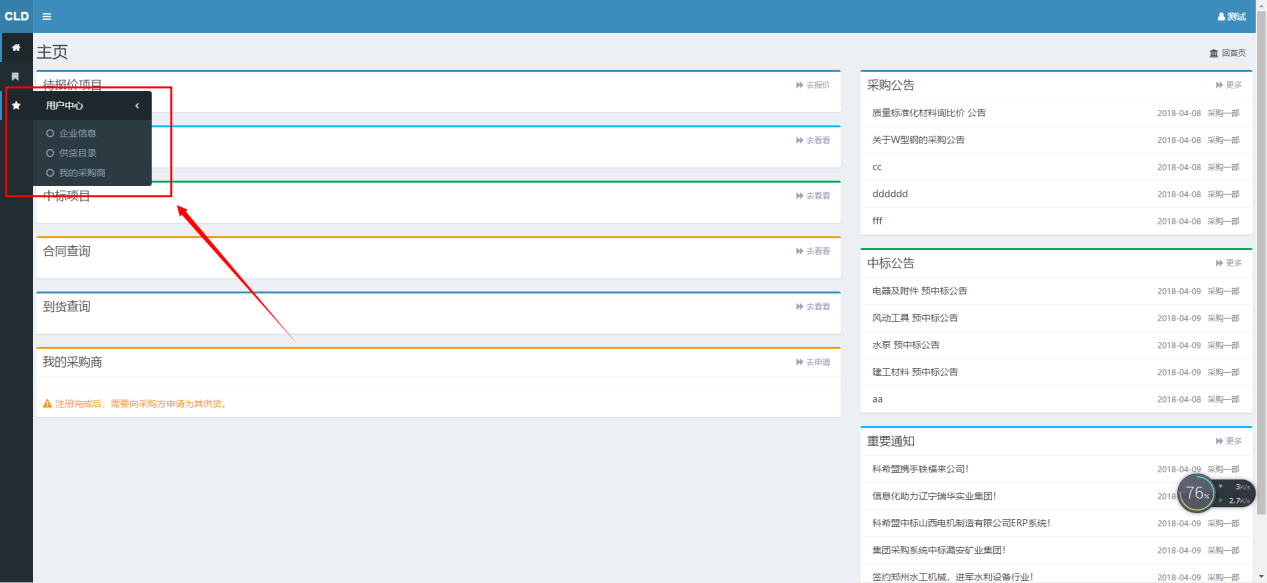Open the home icon in the sidebar
Screen dimensions: 1267x583
coord(16,47)
